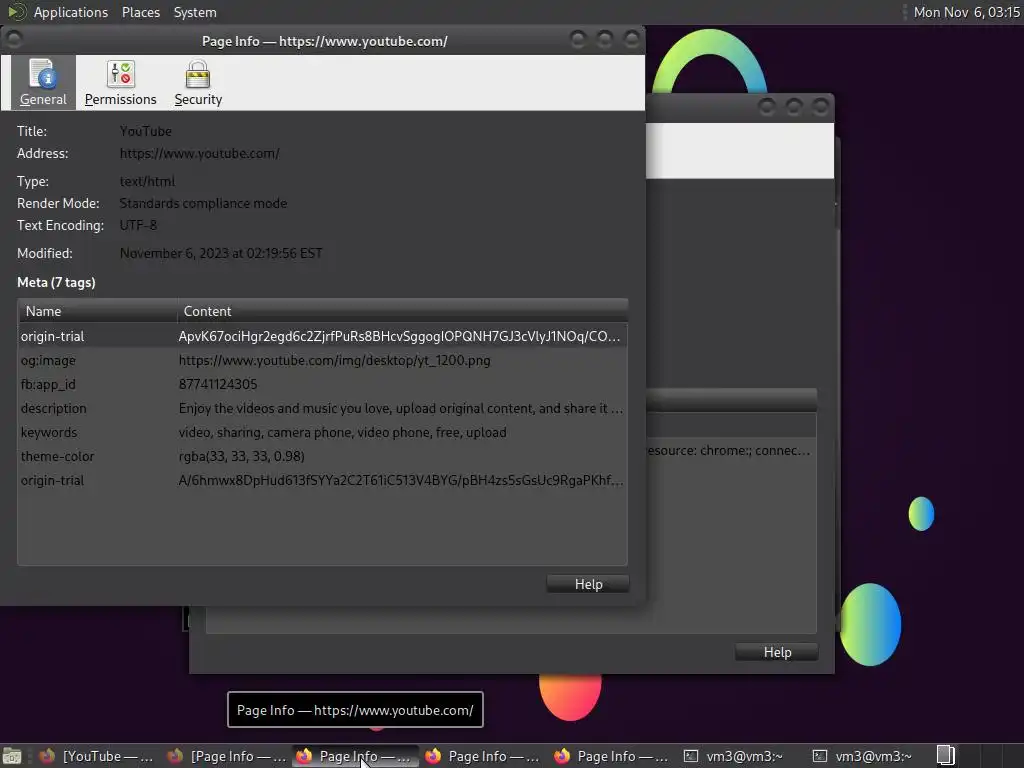Select the og:image meta row
Viewport: 1024px width, 768px height.
(x=323, y=360)
